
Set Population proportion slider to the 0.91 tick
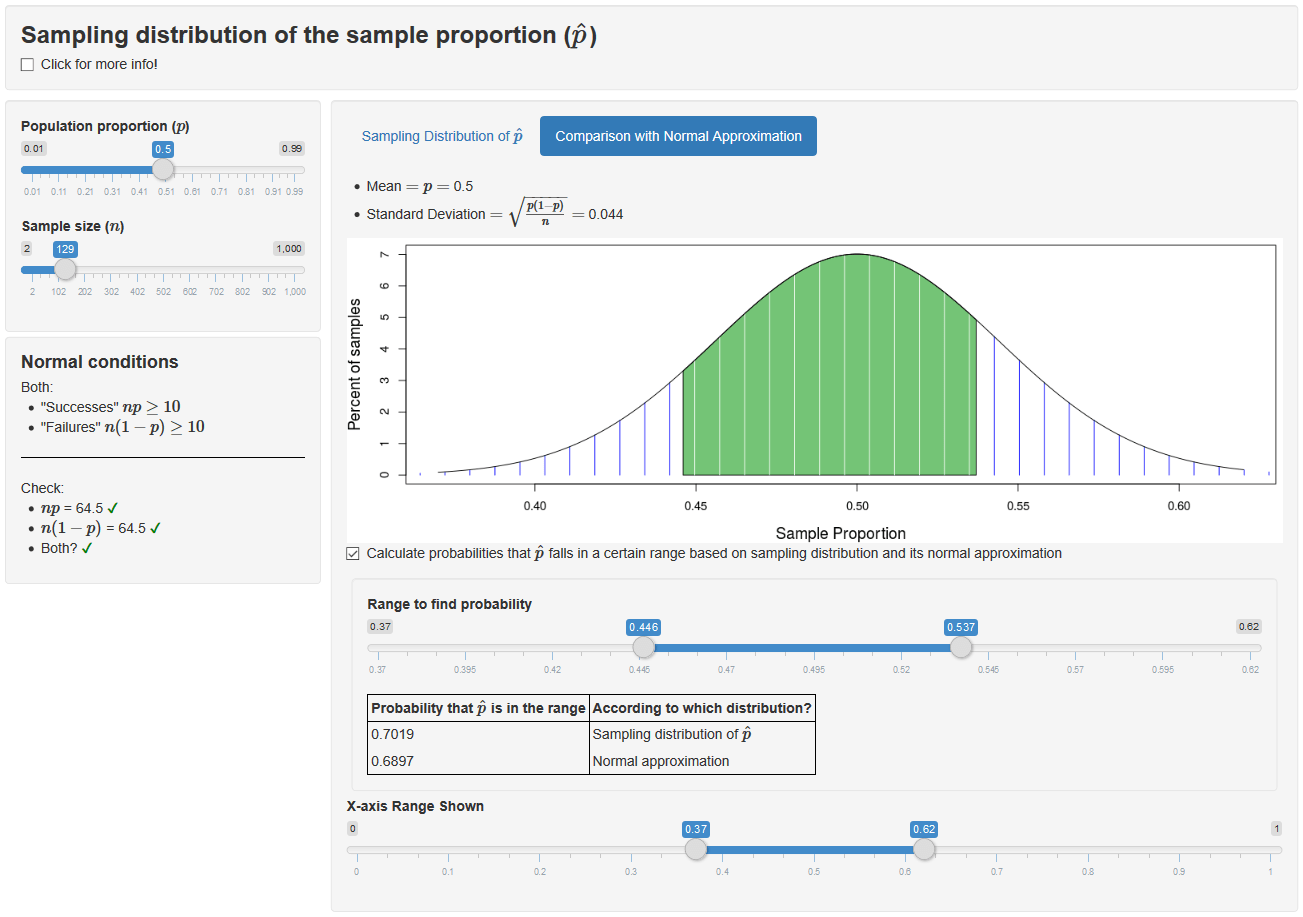pos(273,170)
